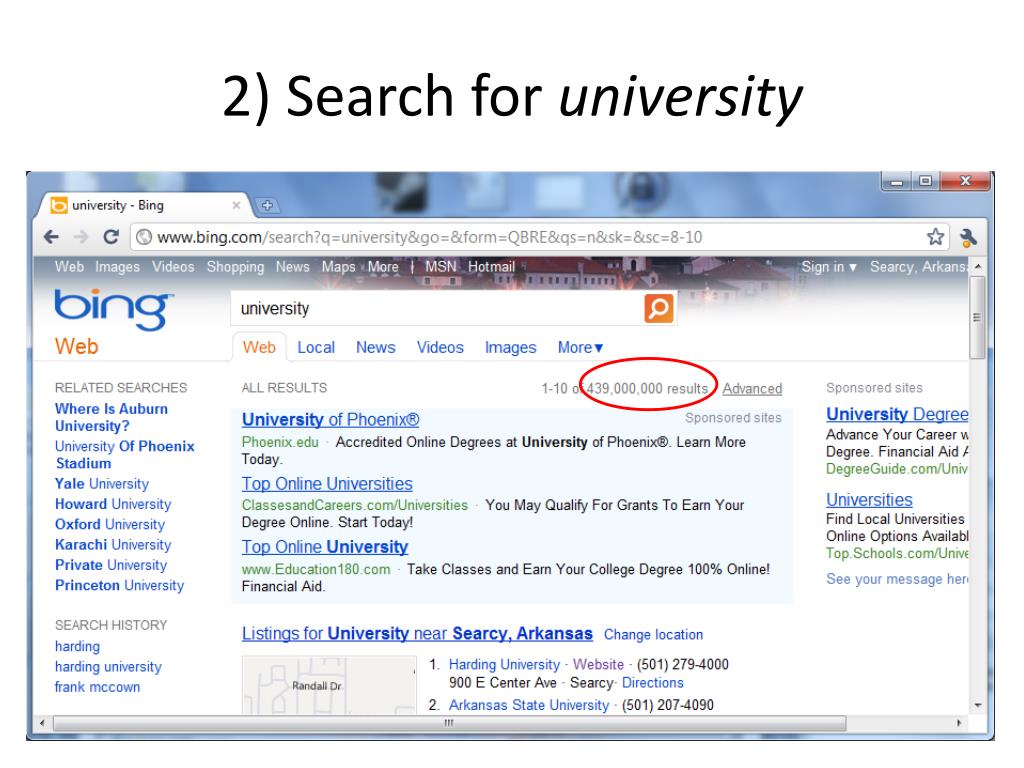Open Maps in the top navigation bar

tap(338, 267)
